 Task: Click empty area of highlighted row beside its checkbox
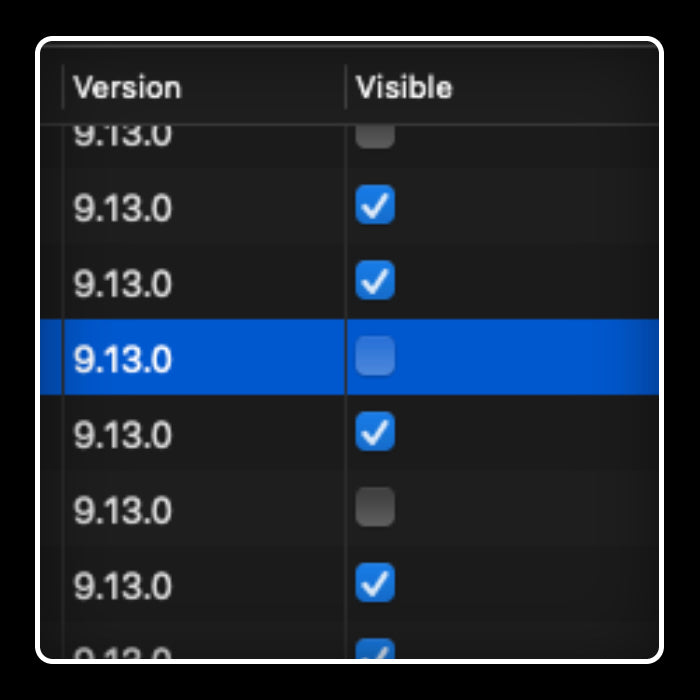click(527, 357)
